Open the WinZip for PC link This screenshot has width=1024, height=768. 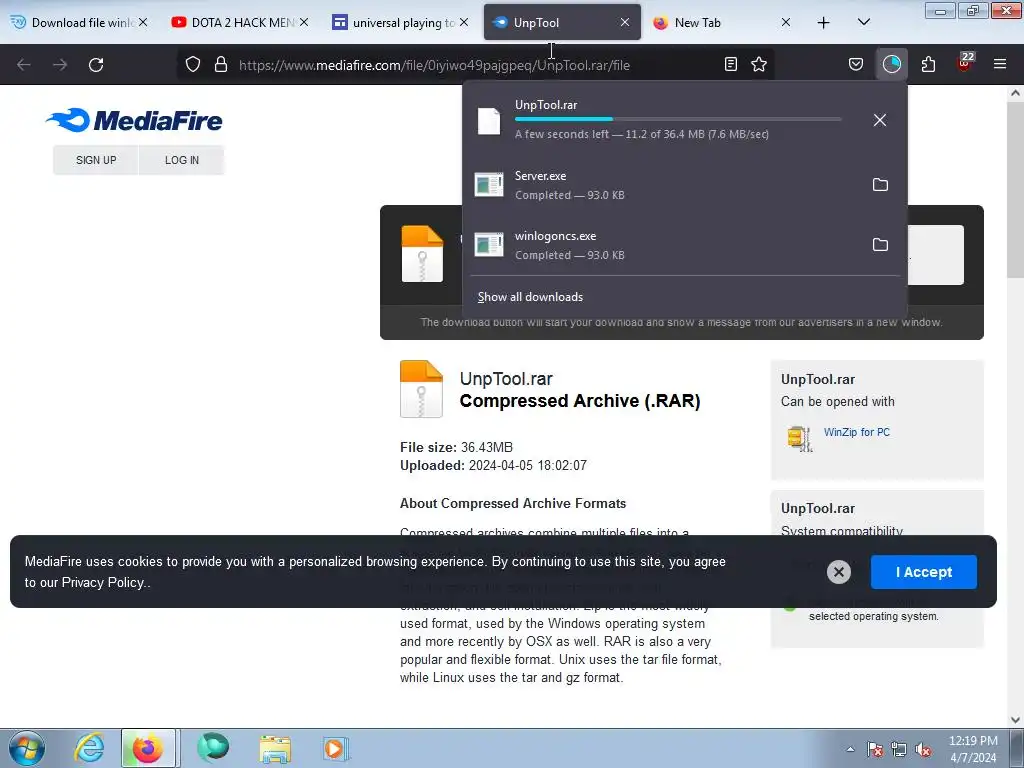pyautogui.click(x=856, y=432)
